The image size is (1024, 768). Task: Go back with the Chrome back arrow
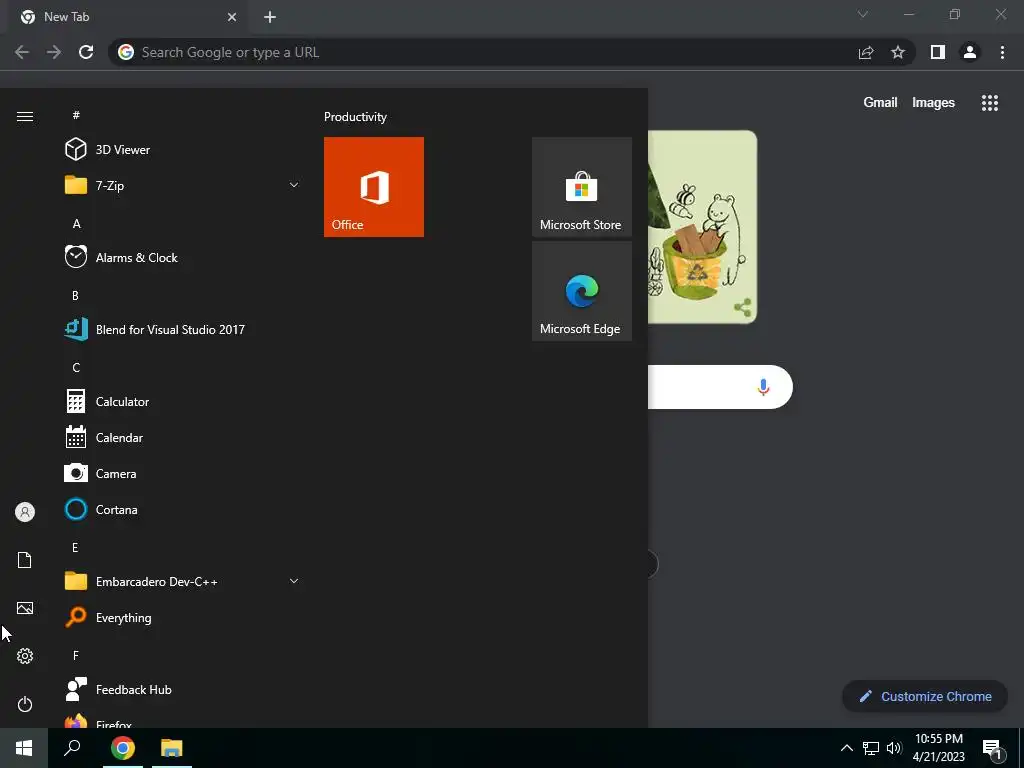tap(22, 52)
